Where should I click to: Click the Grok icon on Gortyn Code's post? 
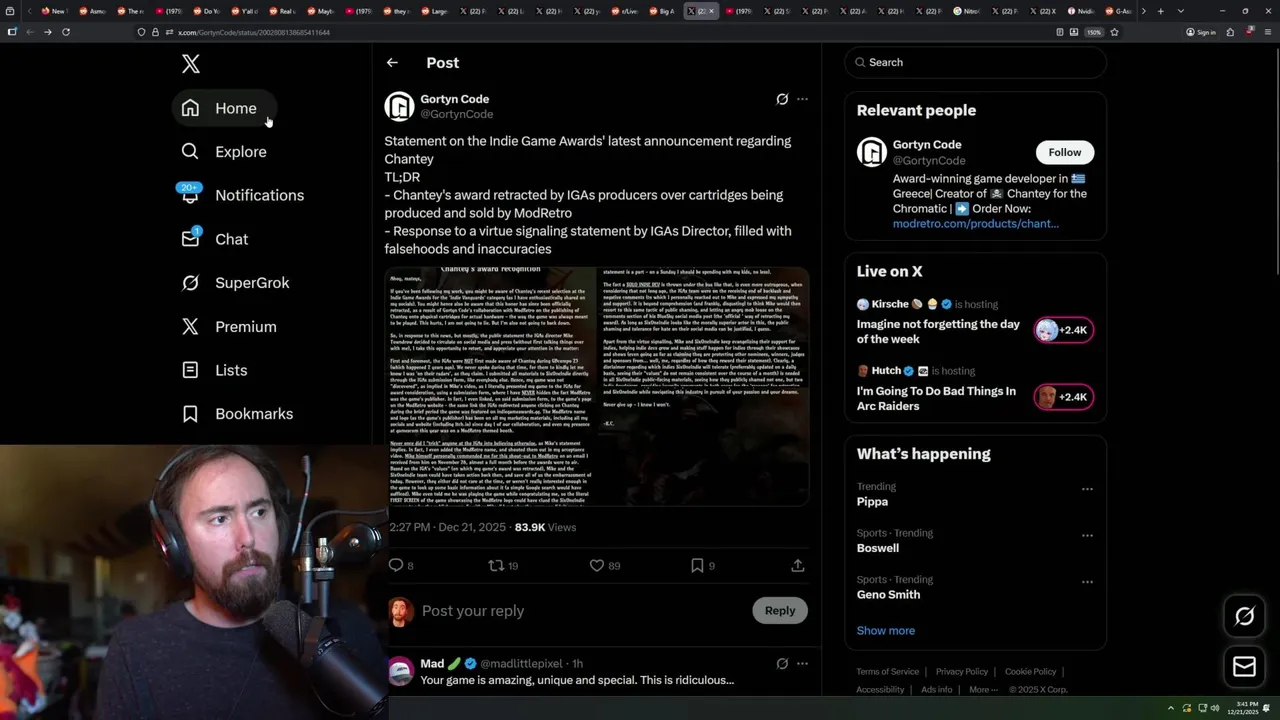(x=782, y=99)
